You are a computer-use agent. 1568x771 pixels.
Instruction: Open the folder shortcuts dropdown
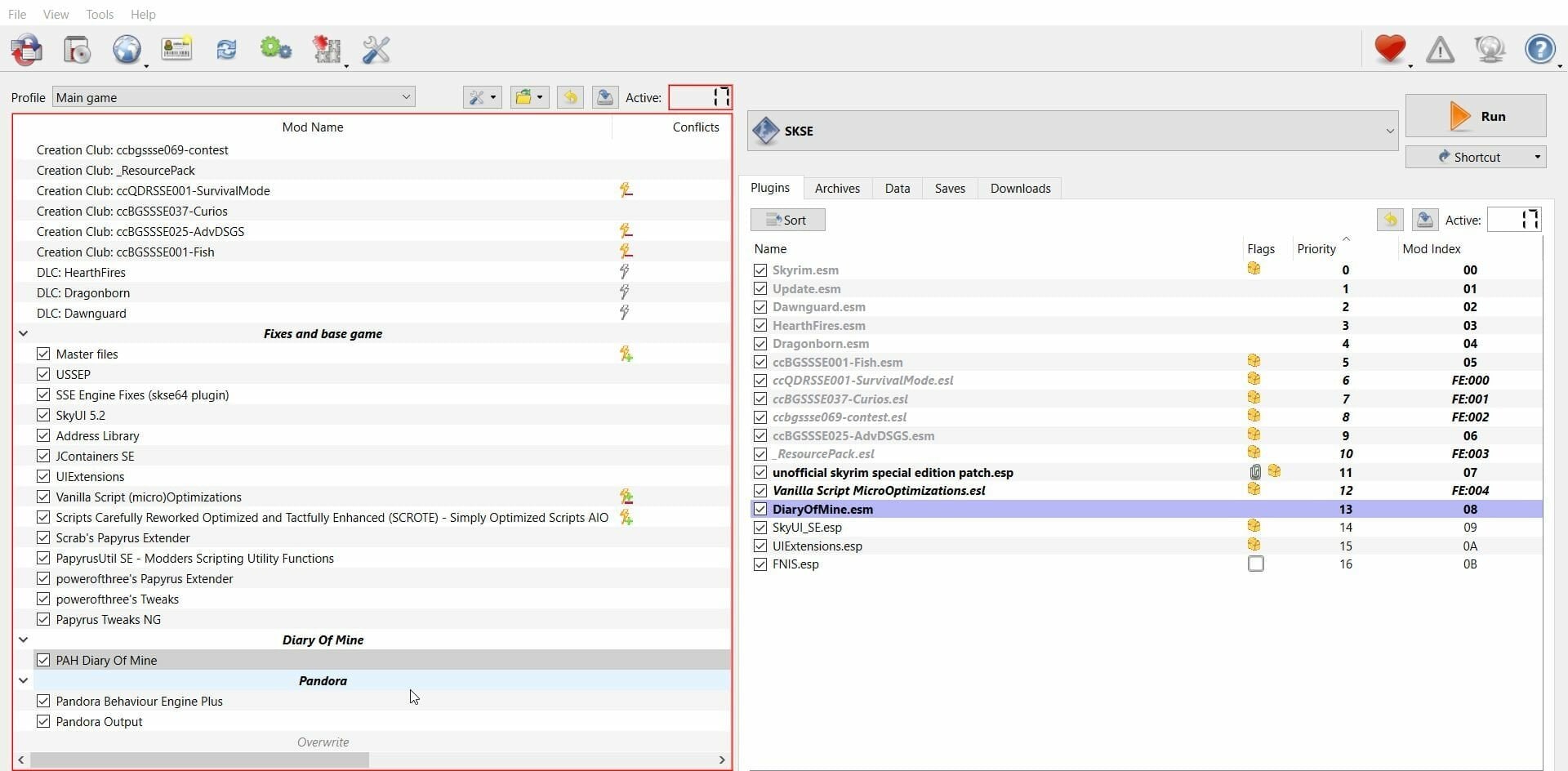[x=529, y=98]
